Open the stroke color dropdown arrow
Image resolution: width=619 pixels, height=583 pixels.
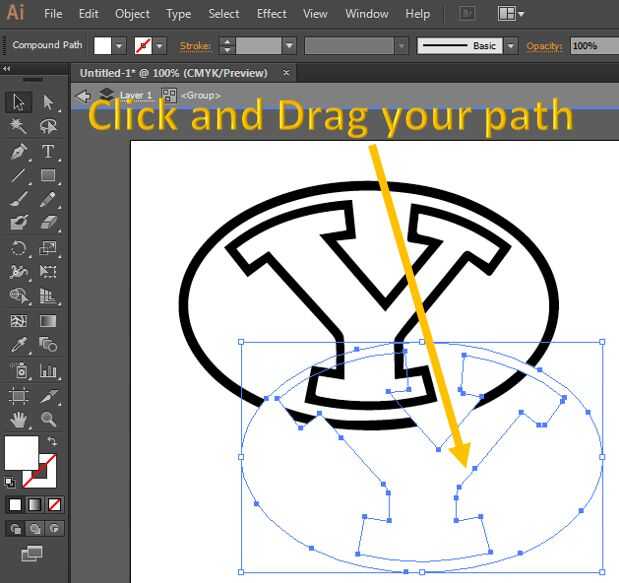pos(159,46)
